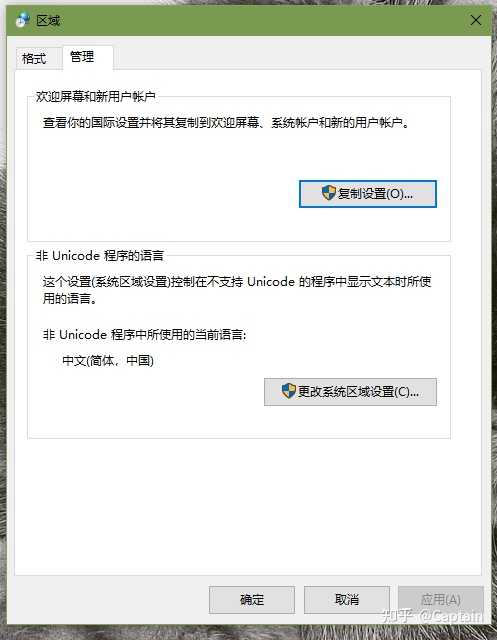
Task: Click the 区域 window title text
Action: pyautogui.click(x=48, y=20)
